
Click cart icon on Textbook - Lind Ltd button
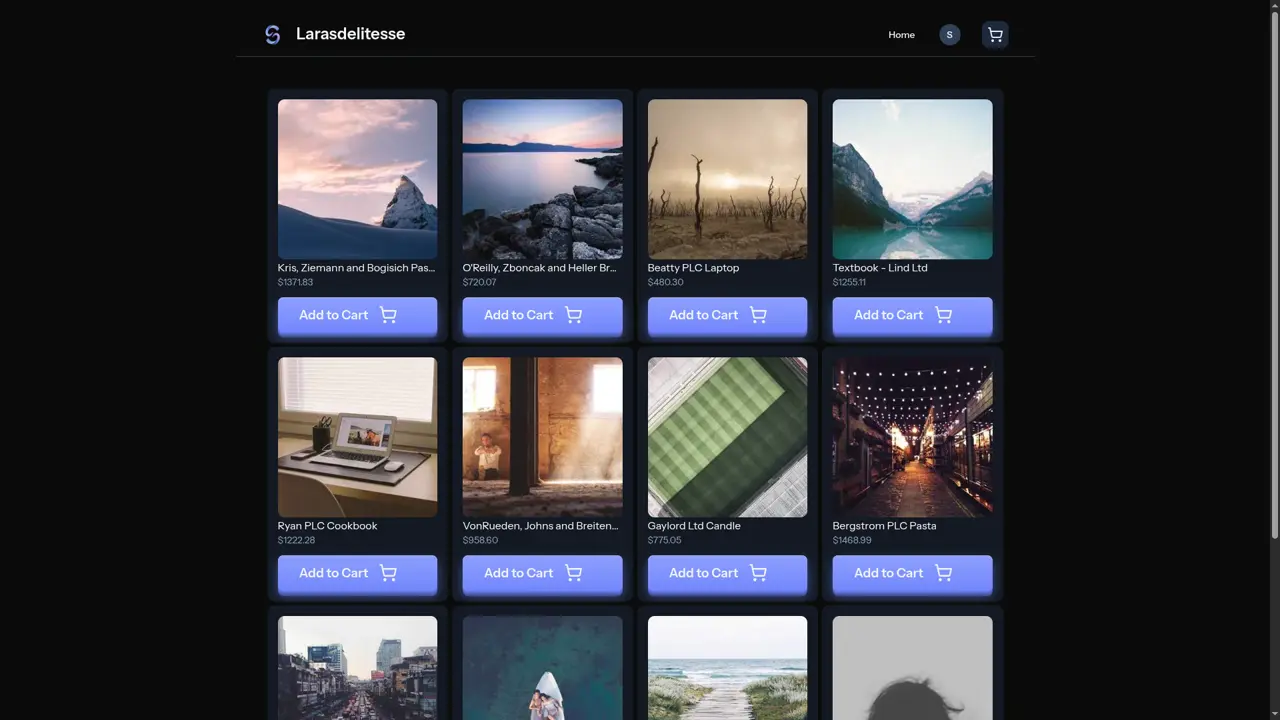[x=943, y=315]
